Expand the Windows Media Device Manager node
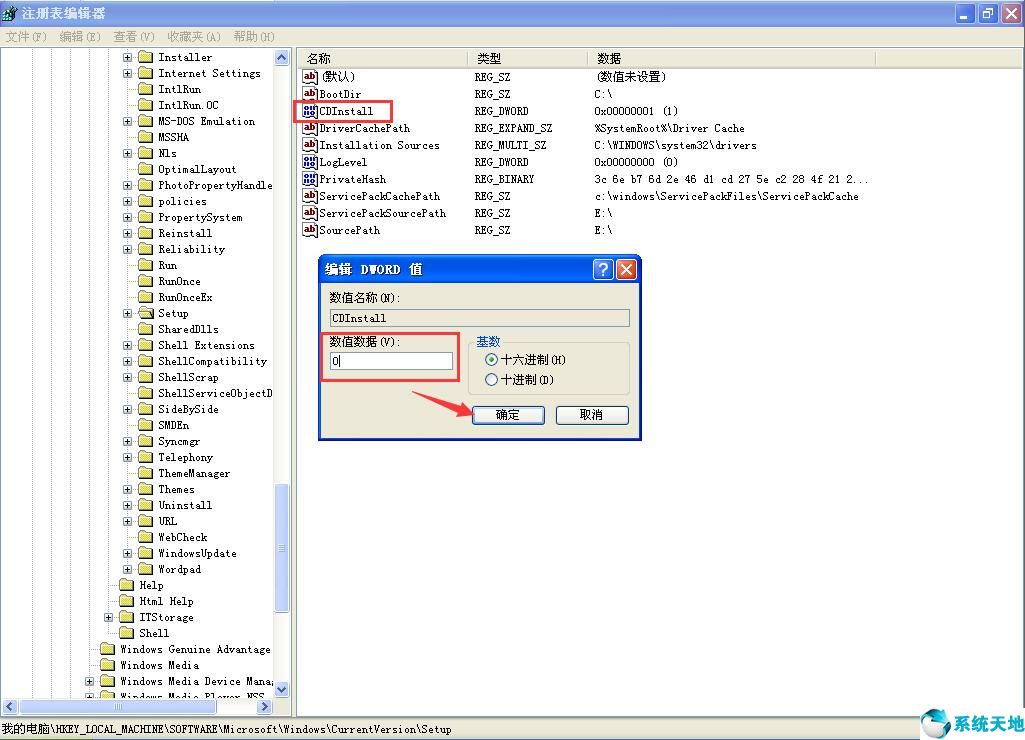 tap(90, 681)
